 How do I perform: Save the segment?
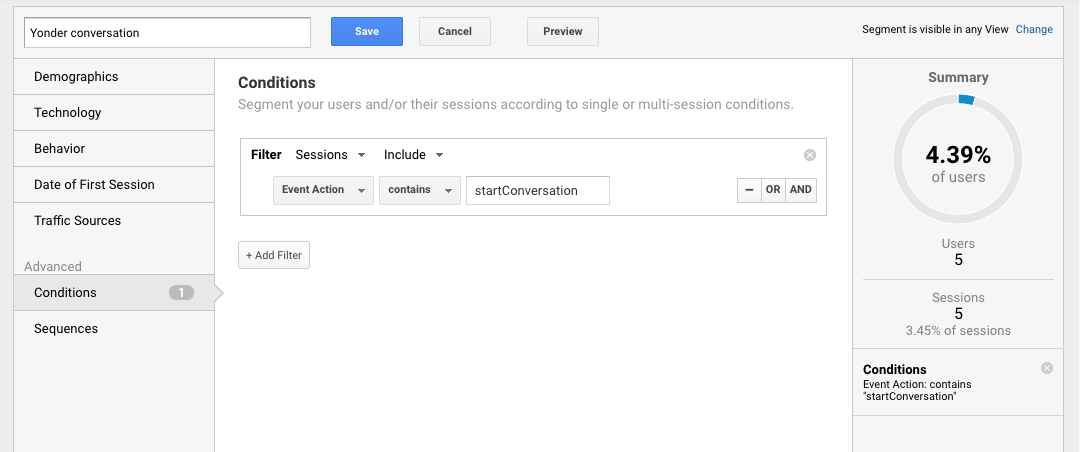tap(367, 31)
